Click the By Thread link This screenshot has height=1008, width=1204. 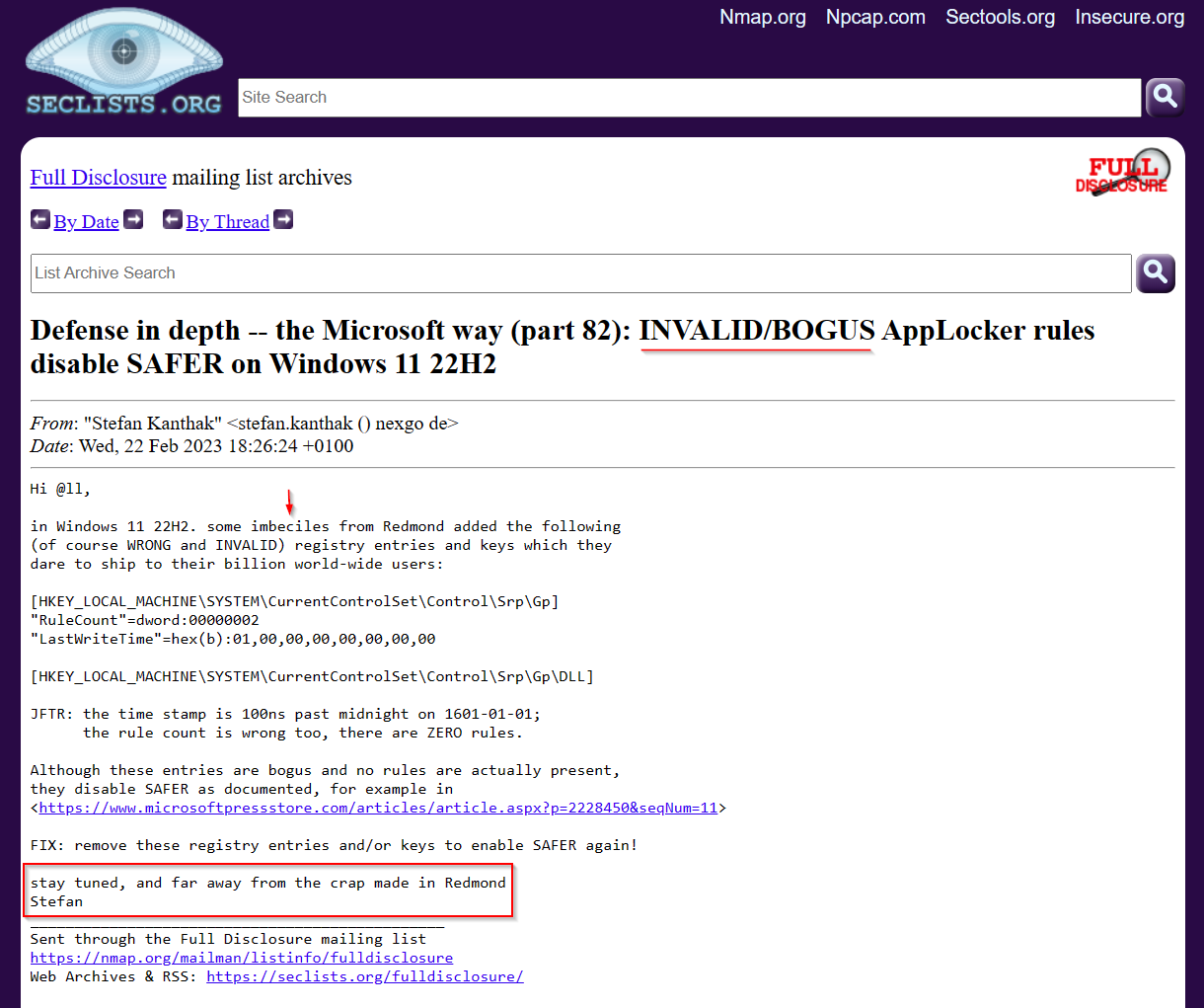(x=228, y=221)
